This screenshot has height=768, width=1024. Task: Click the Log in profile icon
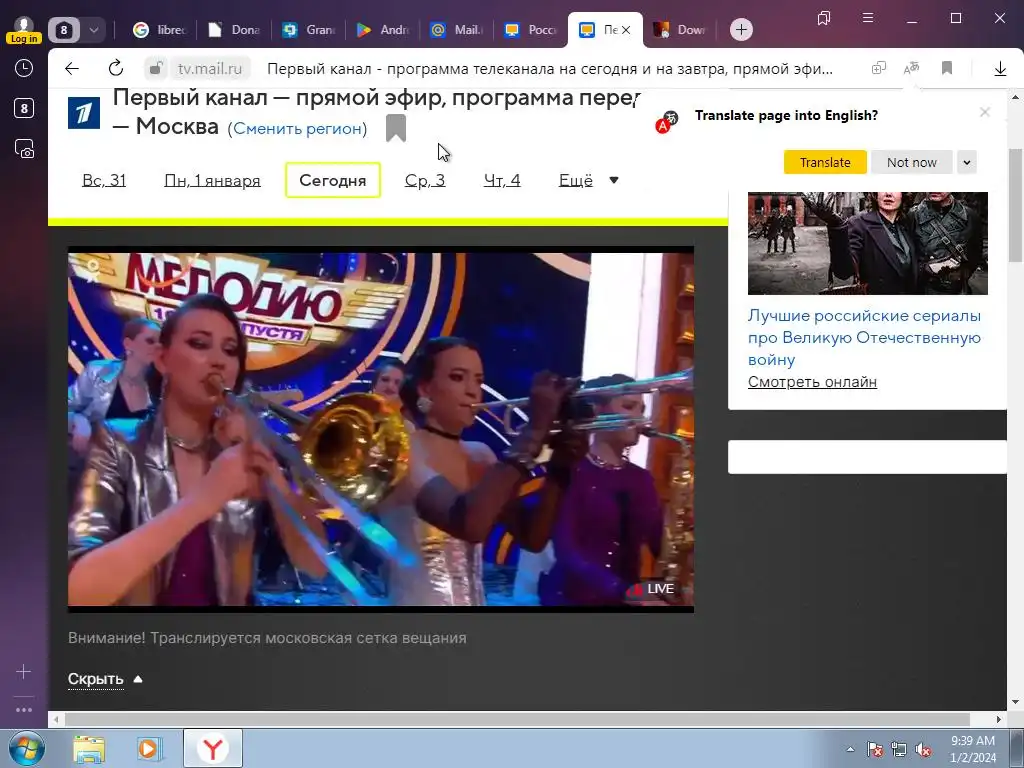(x=24, y=30)
